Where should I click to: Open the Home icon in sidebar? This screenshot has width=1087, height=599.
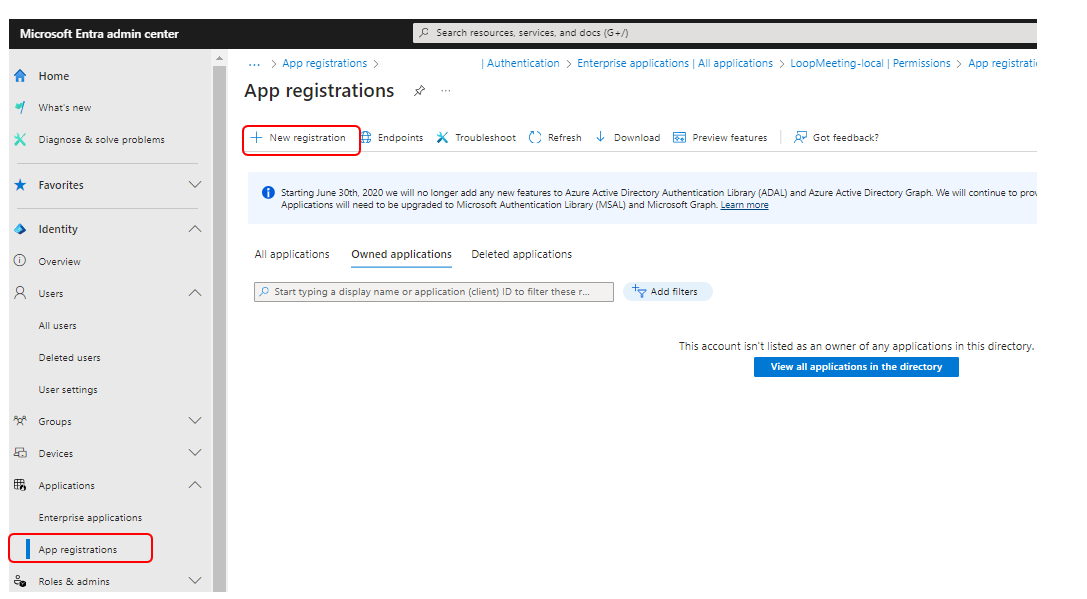[20, 76]
